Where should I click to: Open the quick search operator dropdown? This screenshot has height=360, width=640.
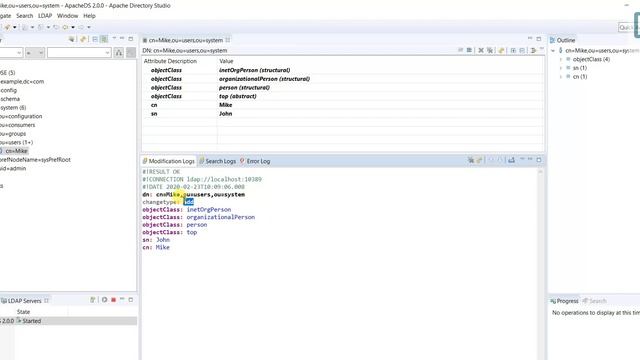(x=41, y=53)
